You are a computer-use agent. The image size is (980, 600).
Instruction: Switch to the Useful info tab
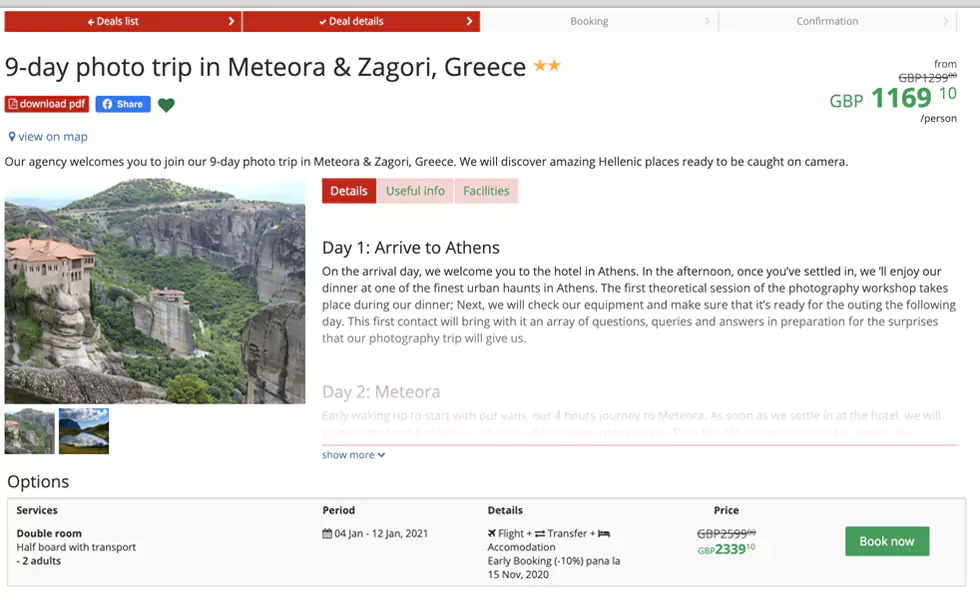coord(415,191)
